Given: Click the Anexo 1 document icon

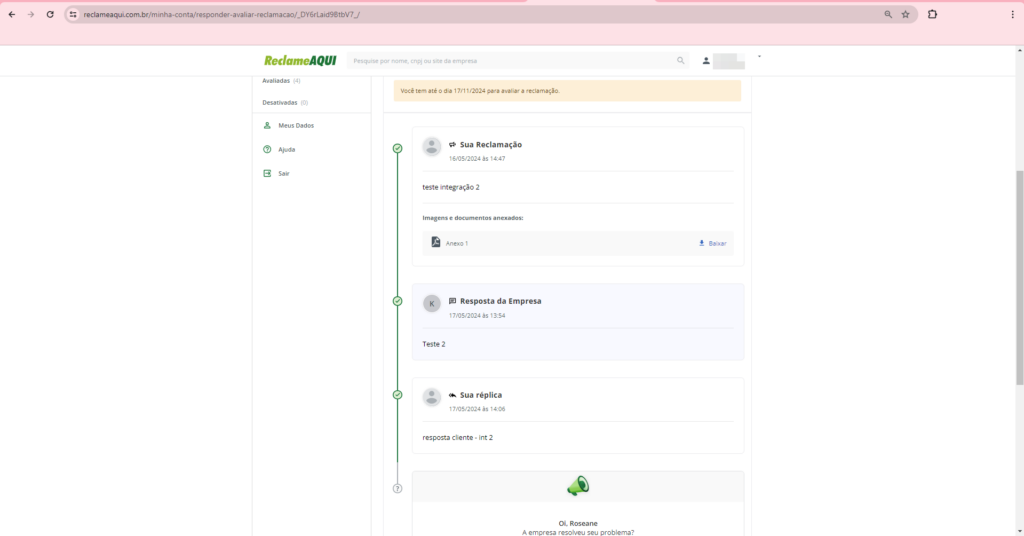Looking at the screenshot, I should (x=436, y=243).
